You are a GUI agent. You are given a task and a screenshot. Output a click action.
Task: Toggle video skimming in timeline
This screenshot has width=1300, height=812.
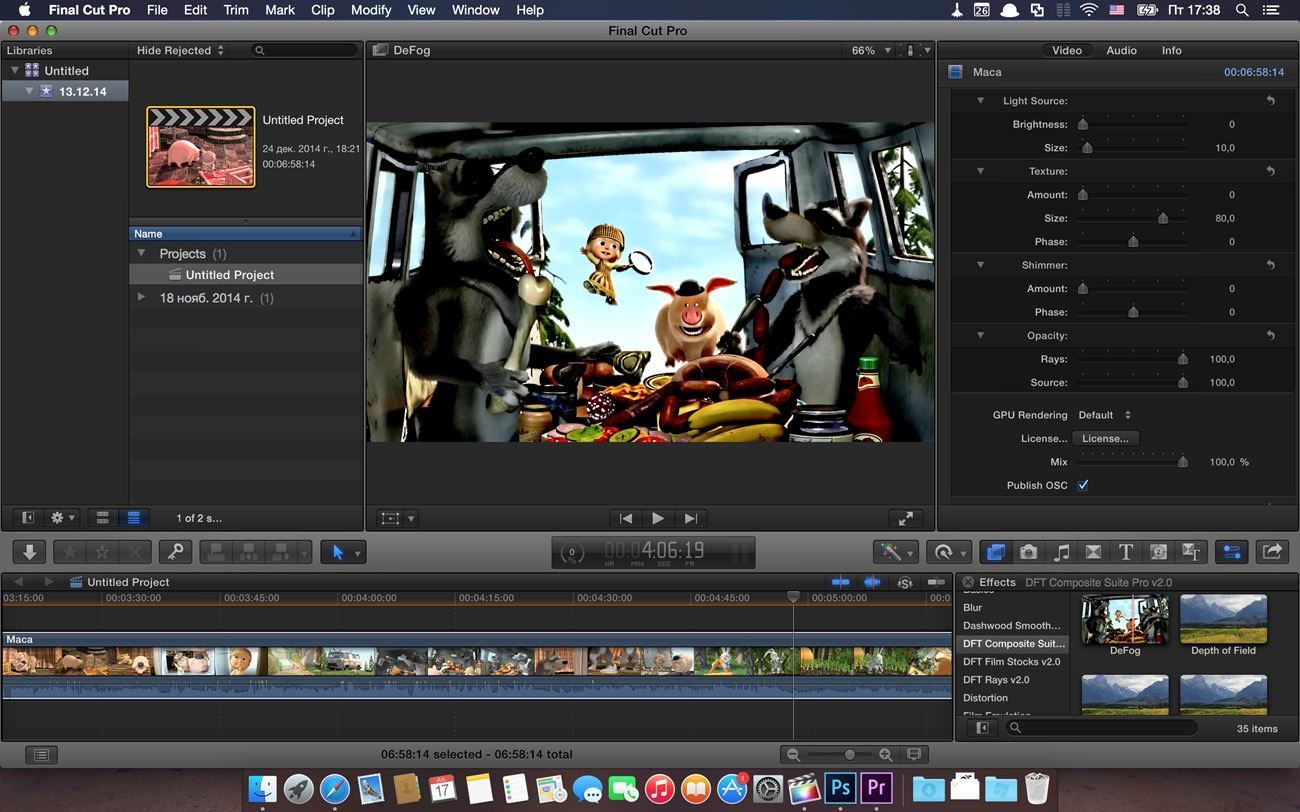(840, 582)
